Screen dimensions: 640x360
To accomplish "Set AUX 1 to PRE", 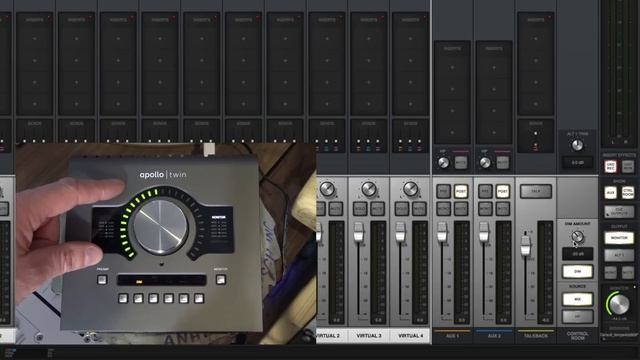I will [443, 191].
